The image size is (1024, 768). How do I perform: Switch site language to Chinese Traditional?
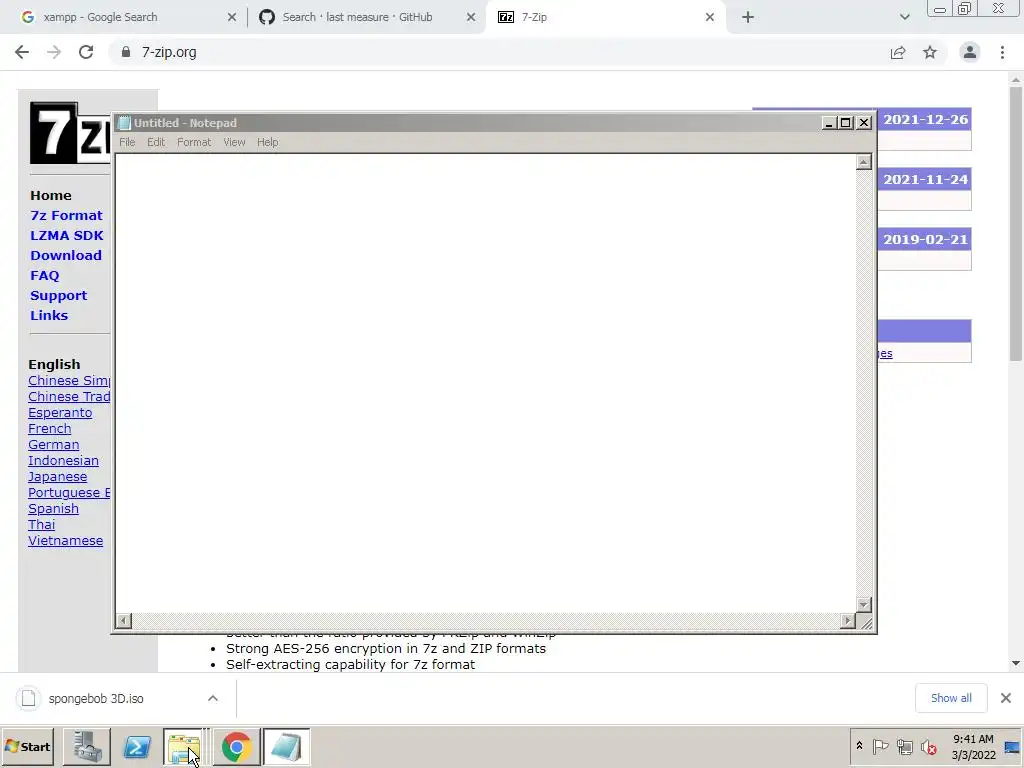pos(69,396)
